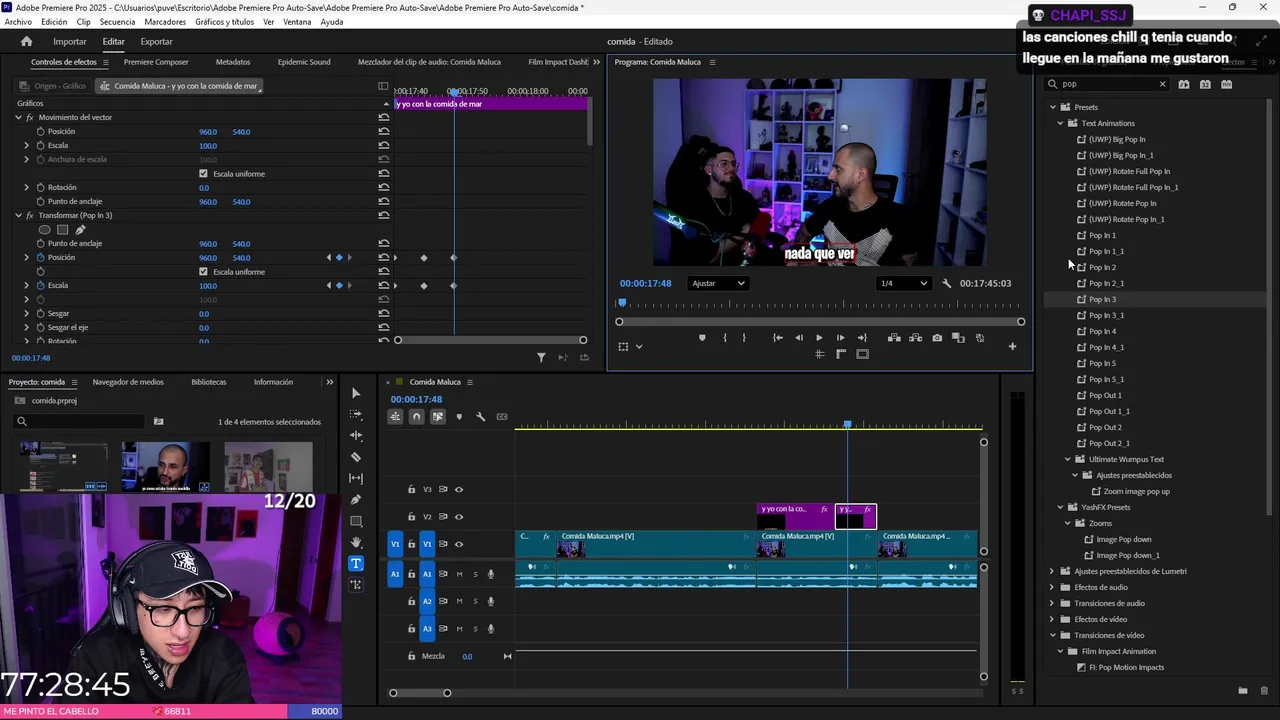The width and height of the screenshot is (1280, 720).
Task: Click the Lift button in Program monitor
Action: coord(894,338)
